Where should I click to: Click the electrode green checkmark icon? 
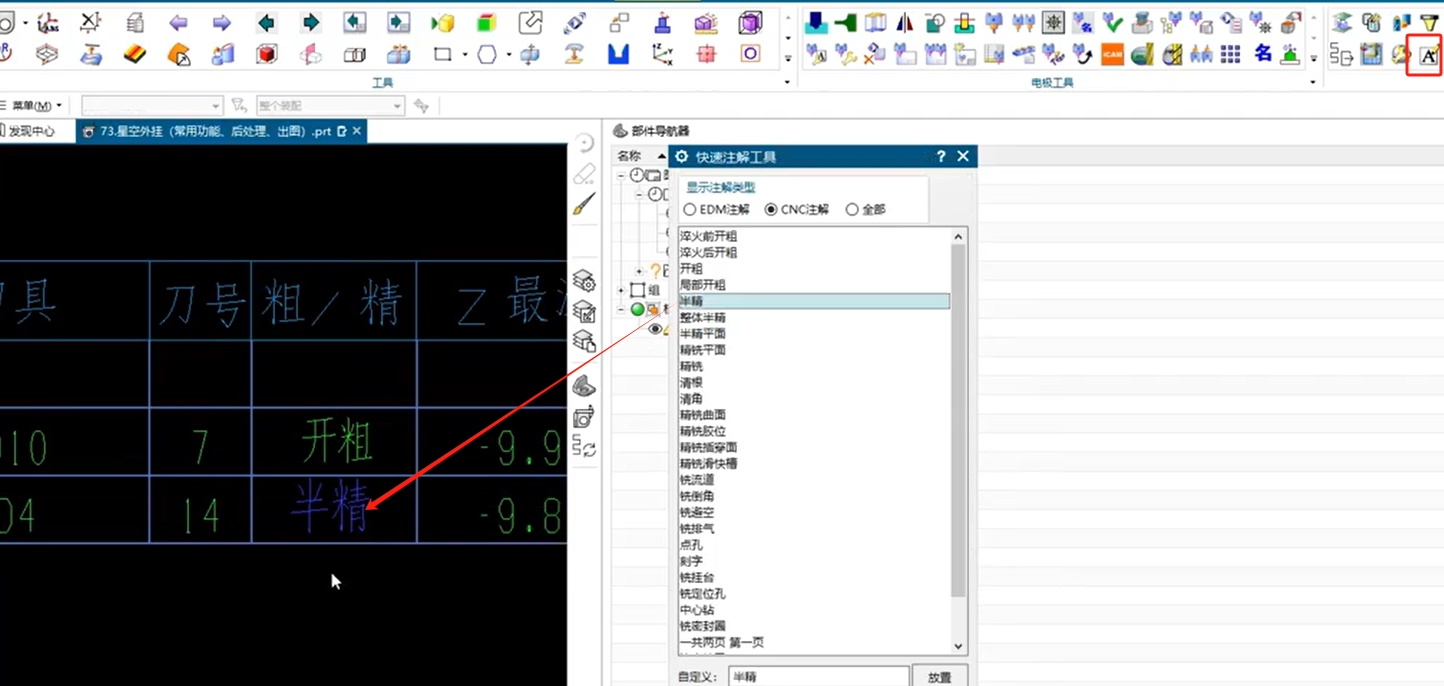pos(1112,22)
